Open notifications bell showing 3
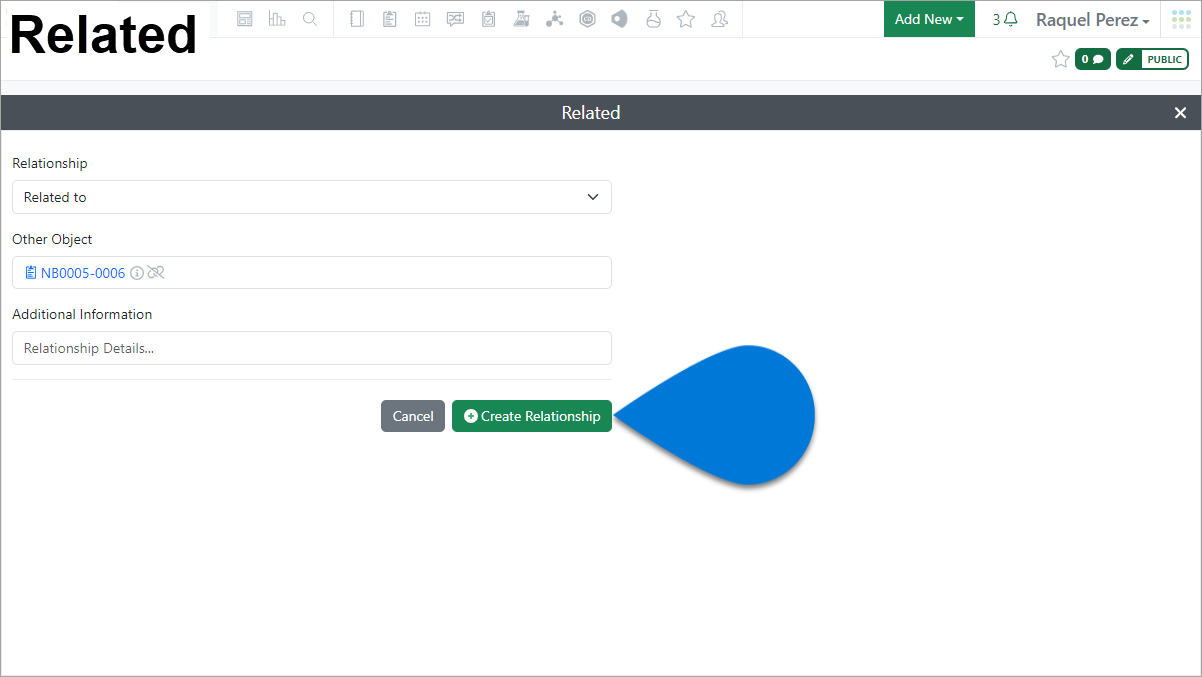This screenshot has width=1202, height=677. coord(1005,19)
